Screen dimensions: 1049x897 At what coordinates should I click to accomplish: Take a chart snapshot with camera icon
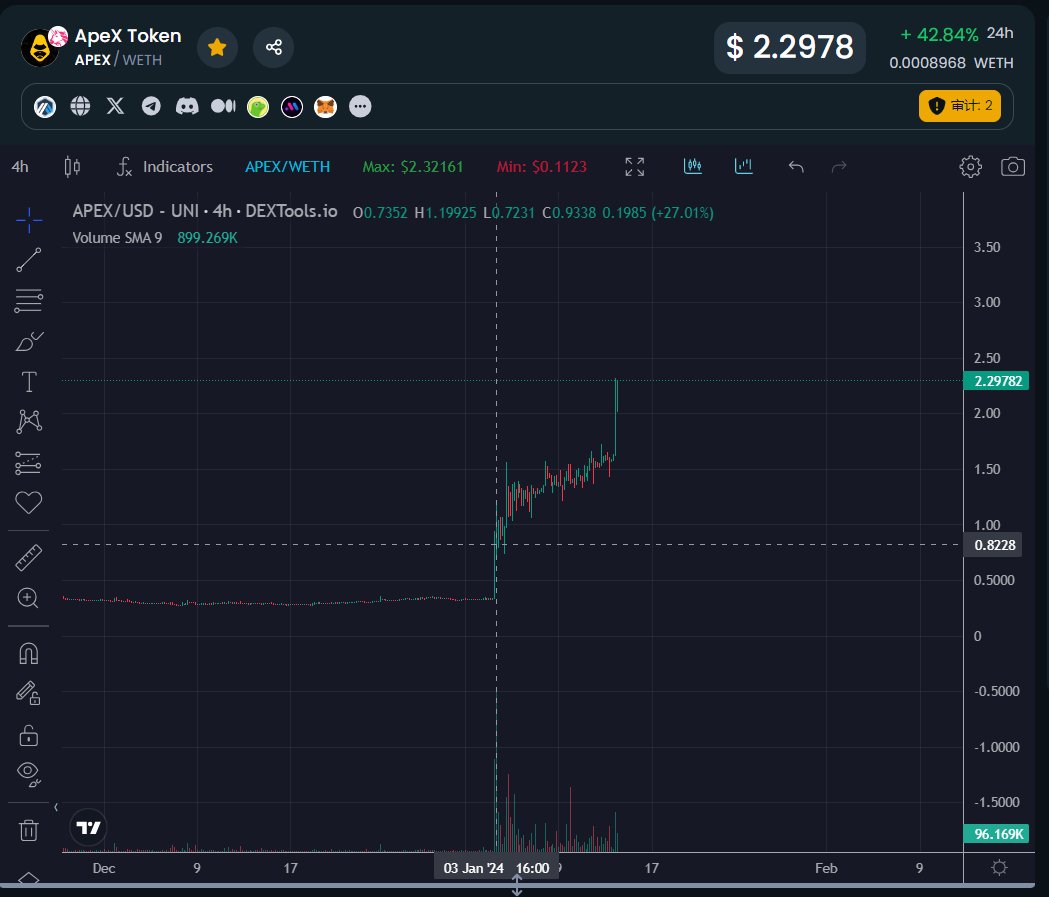click(x=1012, y=167)
